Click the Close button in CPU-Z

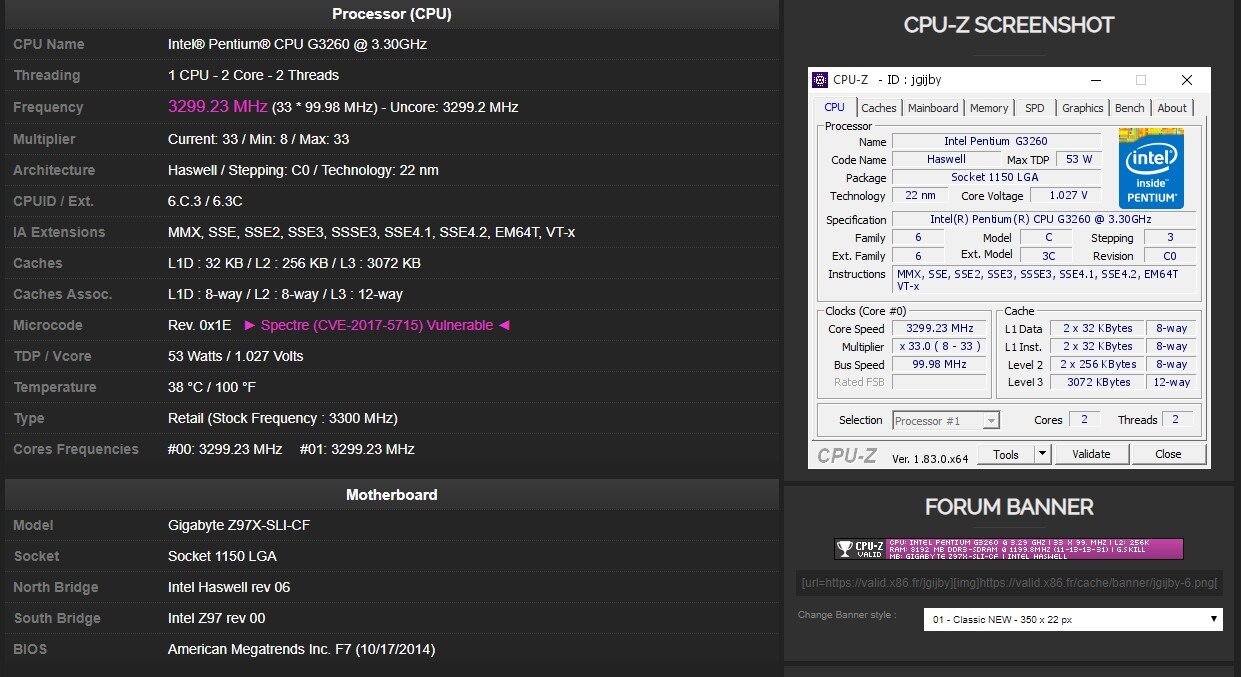1168,454
